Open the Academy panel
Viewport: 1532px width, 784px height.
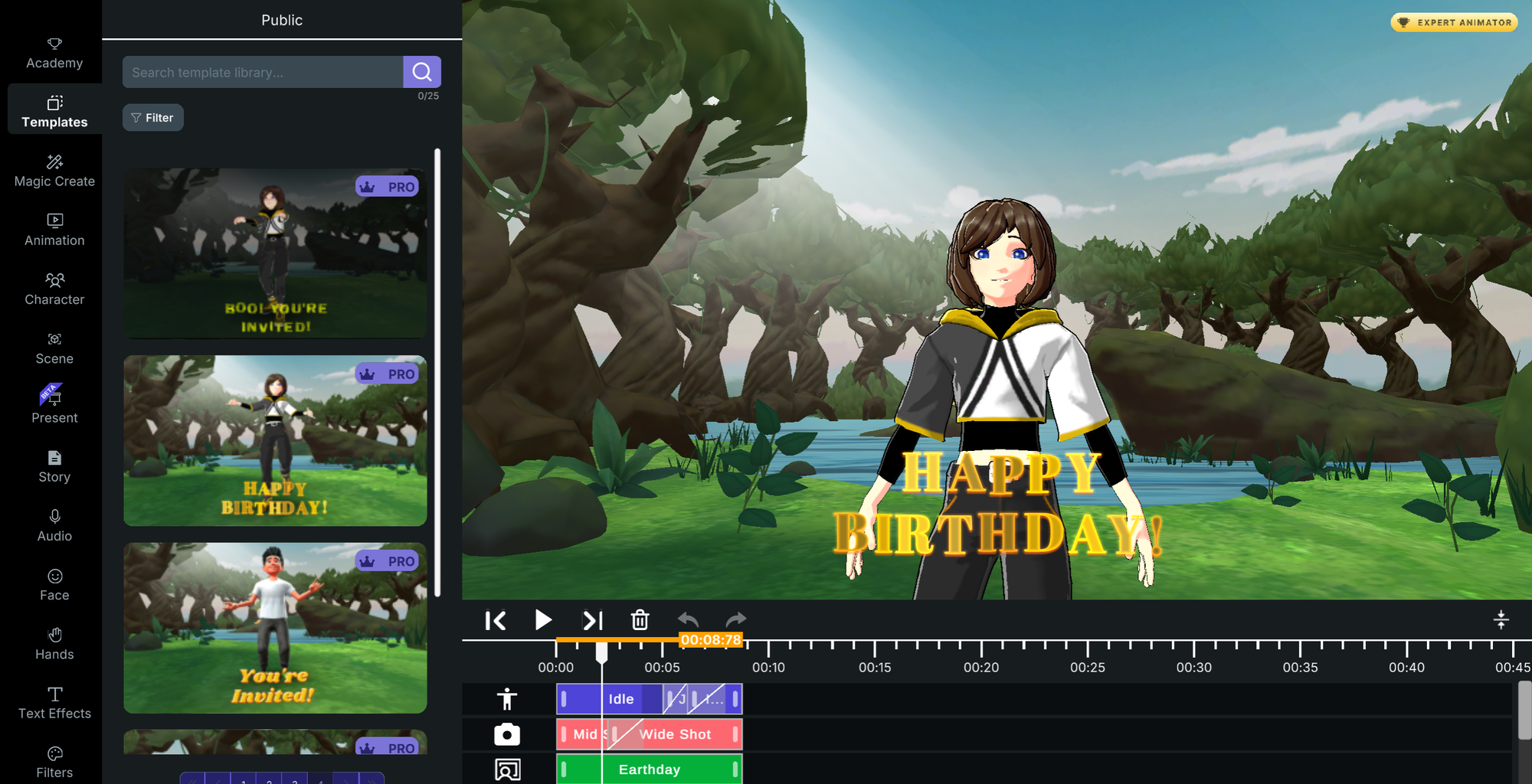pyautogui.click(x=54, y=52)
